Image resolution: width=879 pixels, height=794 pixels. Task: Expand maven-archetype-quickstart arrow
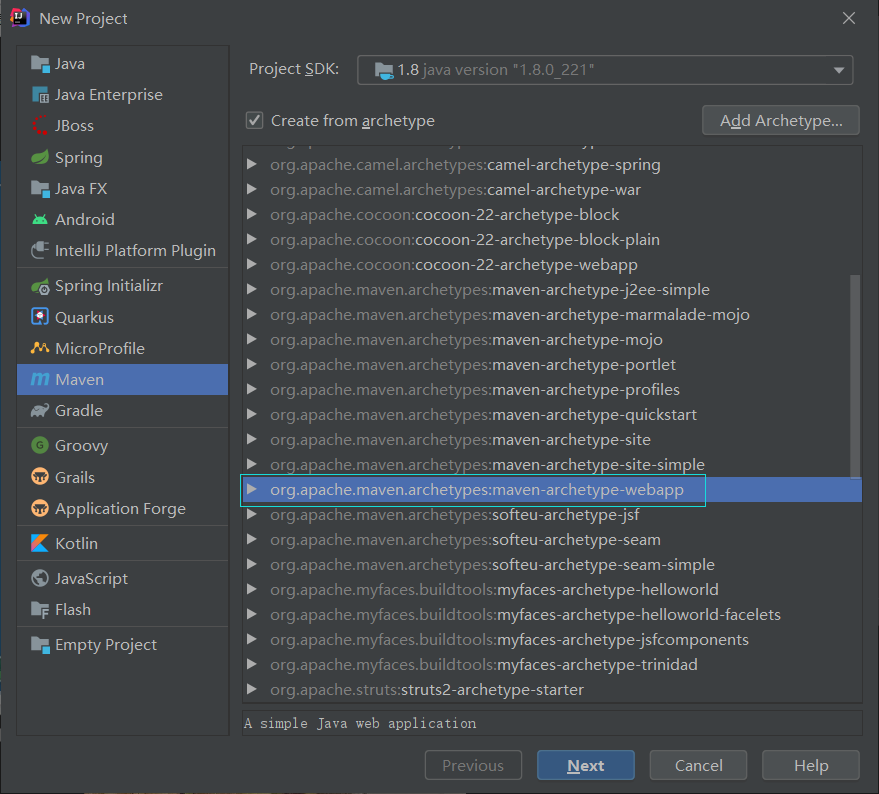(x=252, y=414)
